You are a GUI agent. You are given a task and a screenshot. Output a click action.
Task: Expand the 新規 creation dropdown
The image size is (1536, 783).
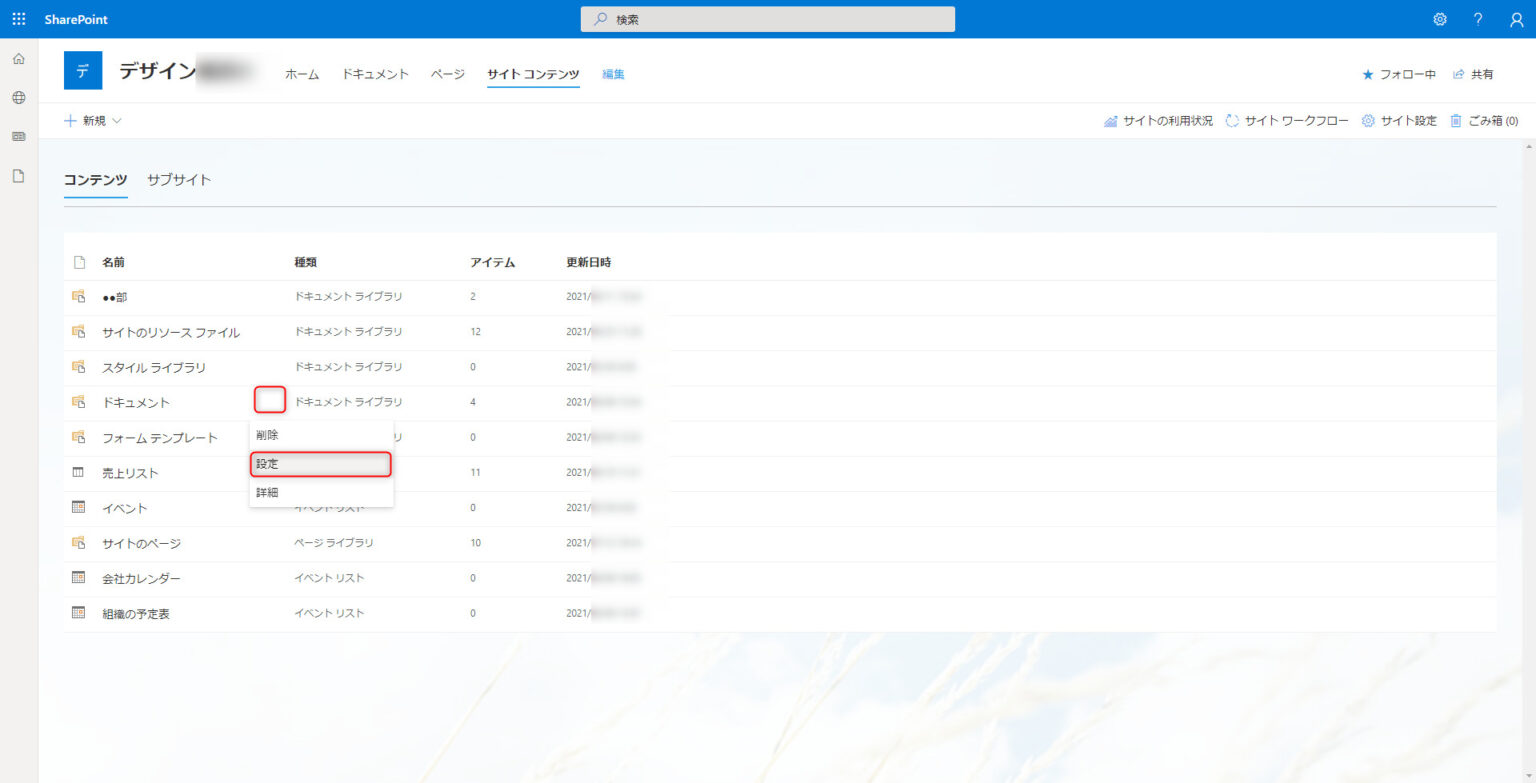pos(93,120)
